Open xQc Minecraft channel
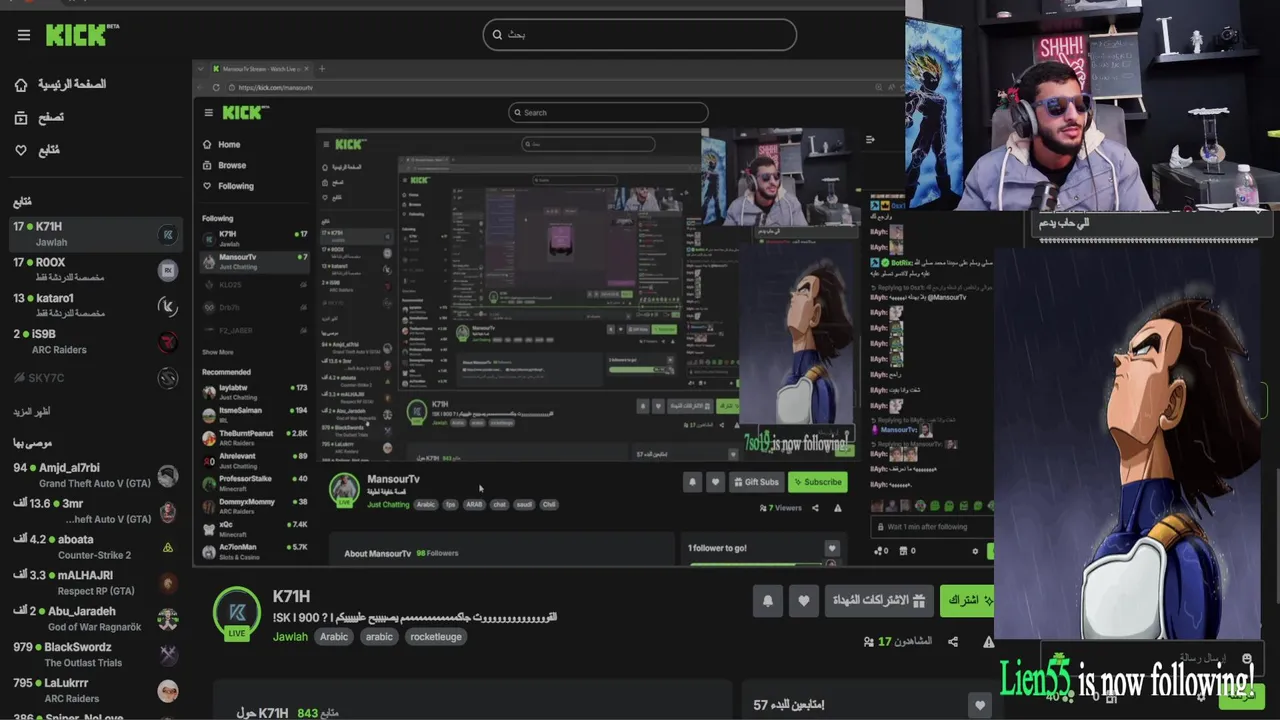 [254, 528]
